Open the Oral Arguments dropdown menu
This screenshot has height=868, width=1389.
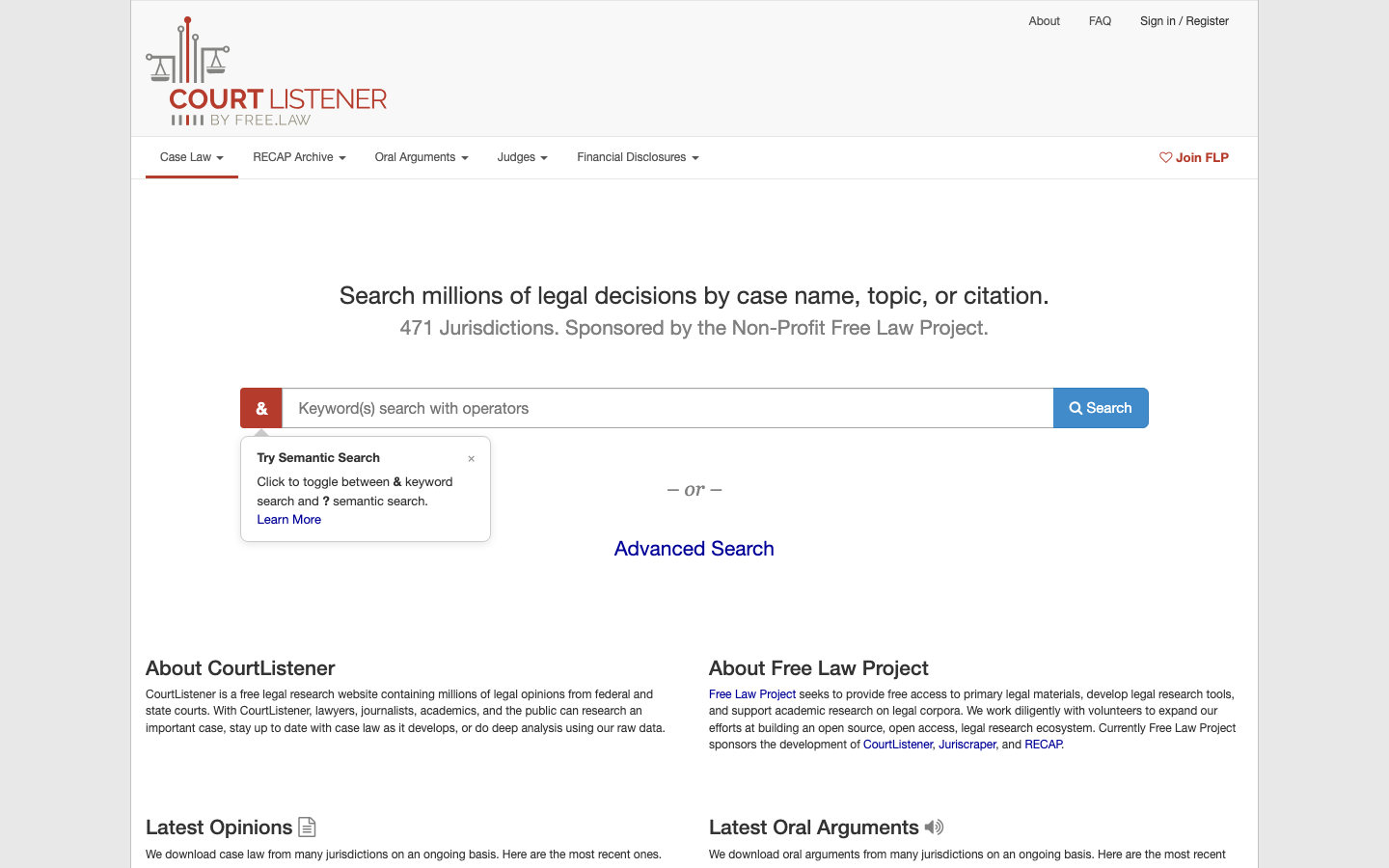coord(422,157)
